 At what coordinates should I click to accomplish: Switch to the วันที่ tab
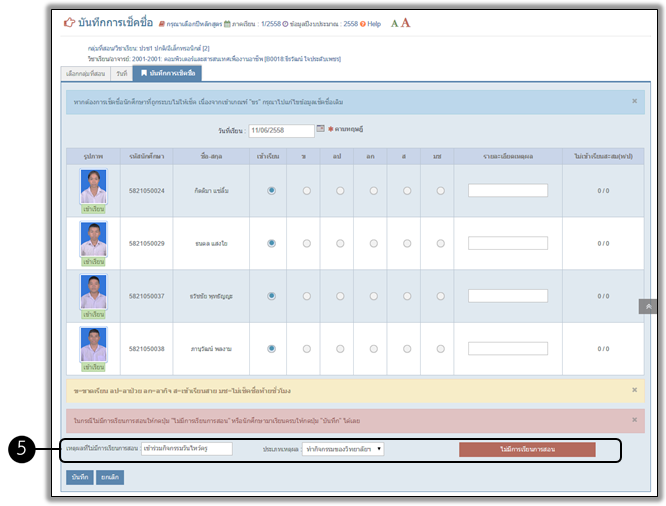(121, 73)
